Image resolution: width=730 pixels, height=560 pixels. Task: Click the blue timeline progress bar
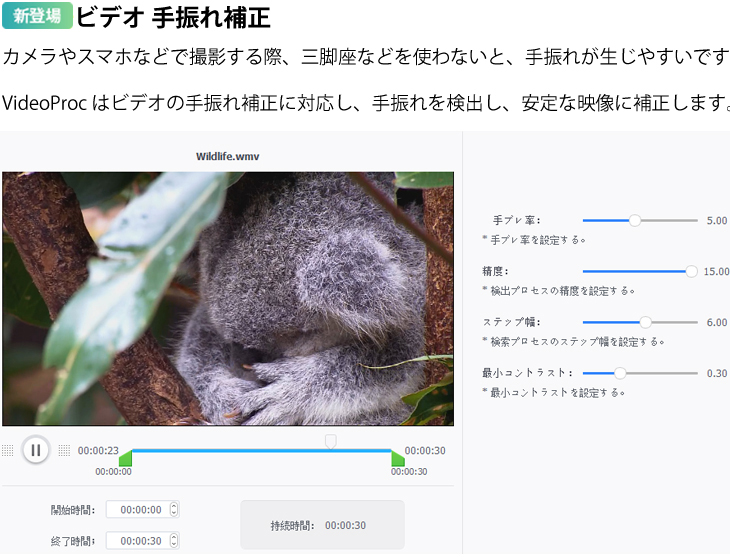pyautogui.click(x=262, y=451)
